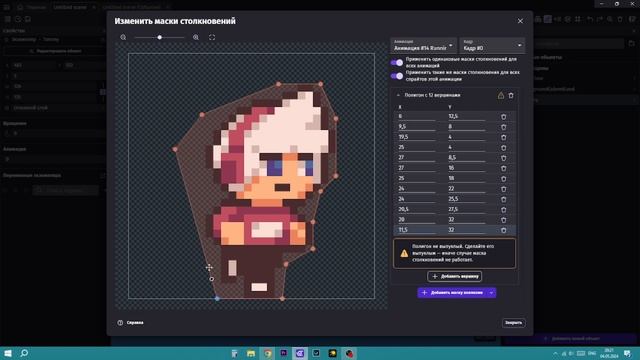Open File Explorer from the taskbar

tap(251, 353)
